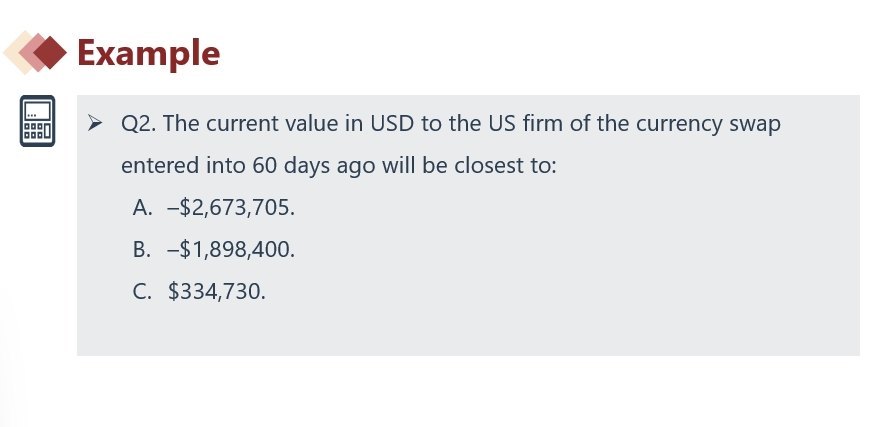Click the arrow bullet before Q2
The image size is (892, 427).
click(95, 124)
